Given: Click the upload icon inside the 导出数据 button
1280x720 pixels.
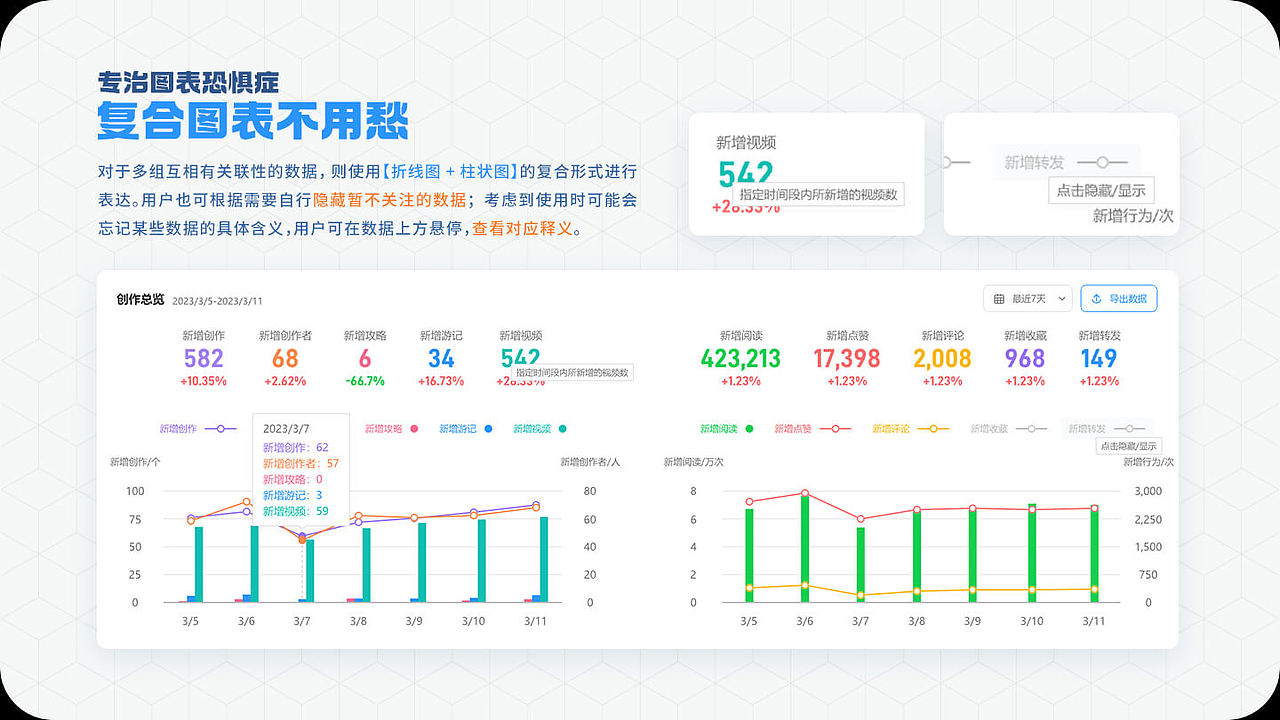Looking at the screenshot, I should coord(1096,299).
